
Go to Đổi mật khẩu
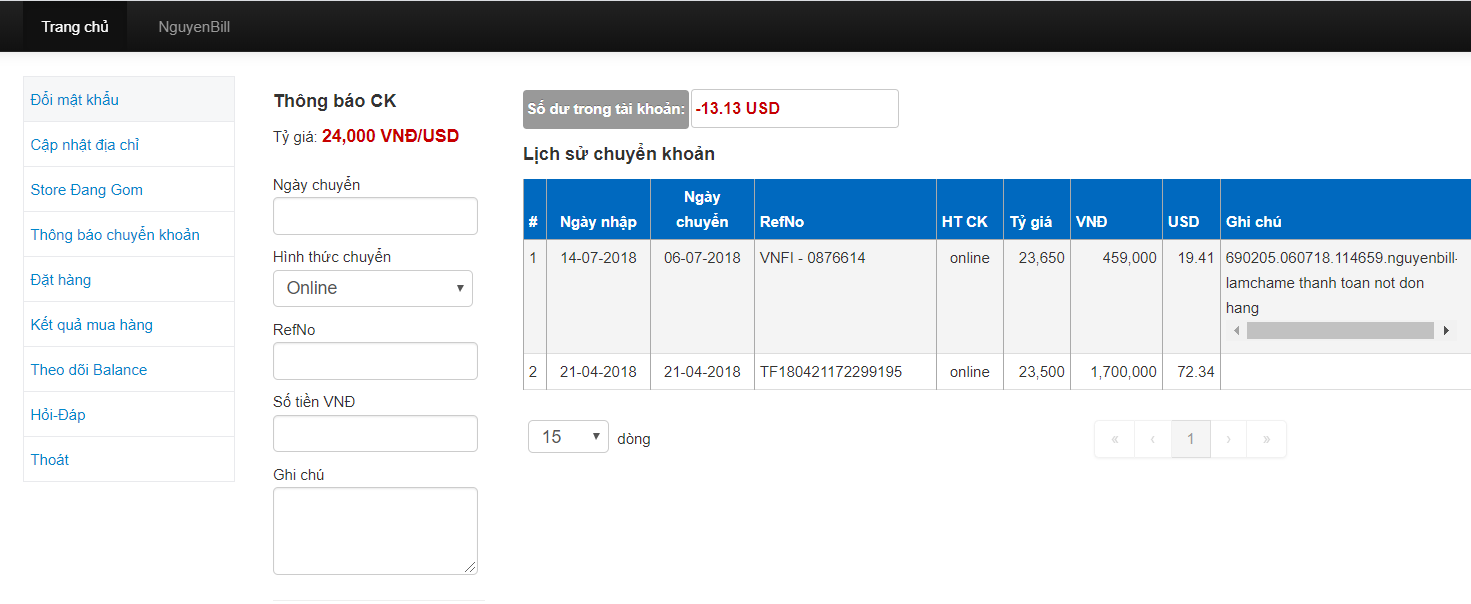click(75, 100)
